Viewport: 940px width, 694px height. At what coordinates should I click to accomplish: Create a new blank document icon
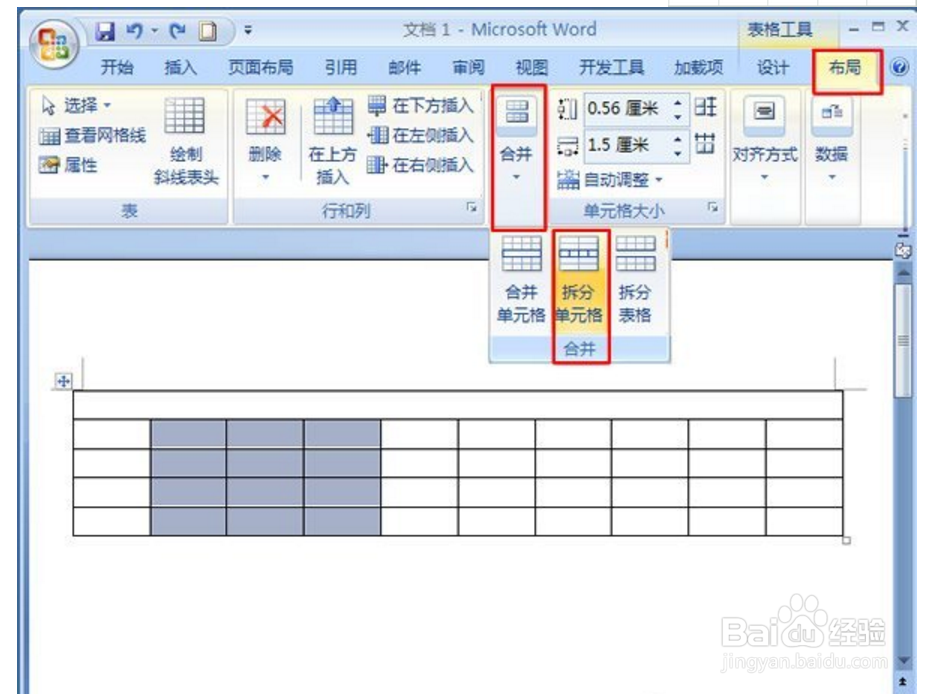[208, 31]
